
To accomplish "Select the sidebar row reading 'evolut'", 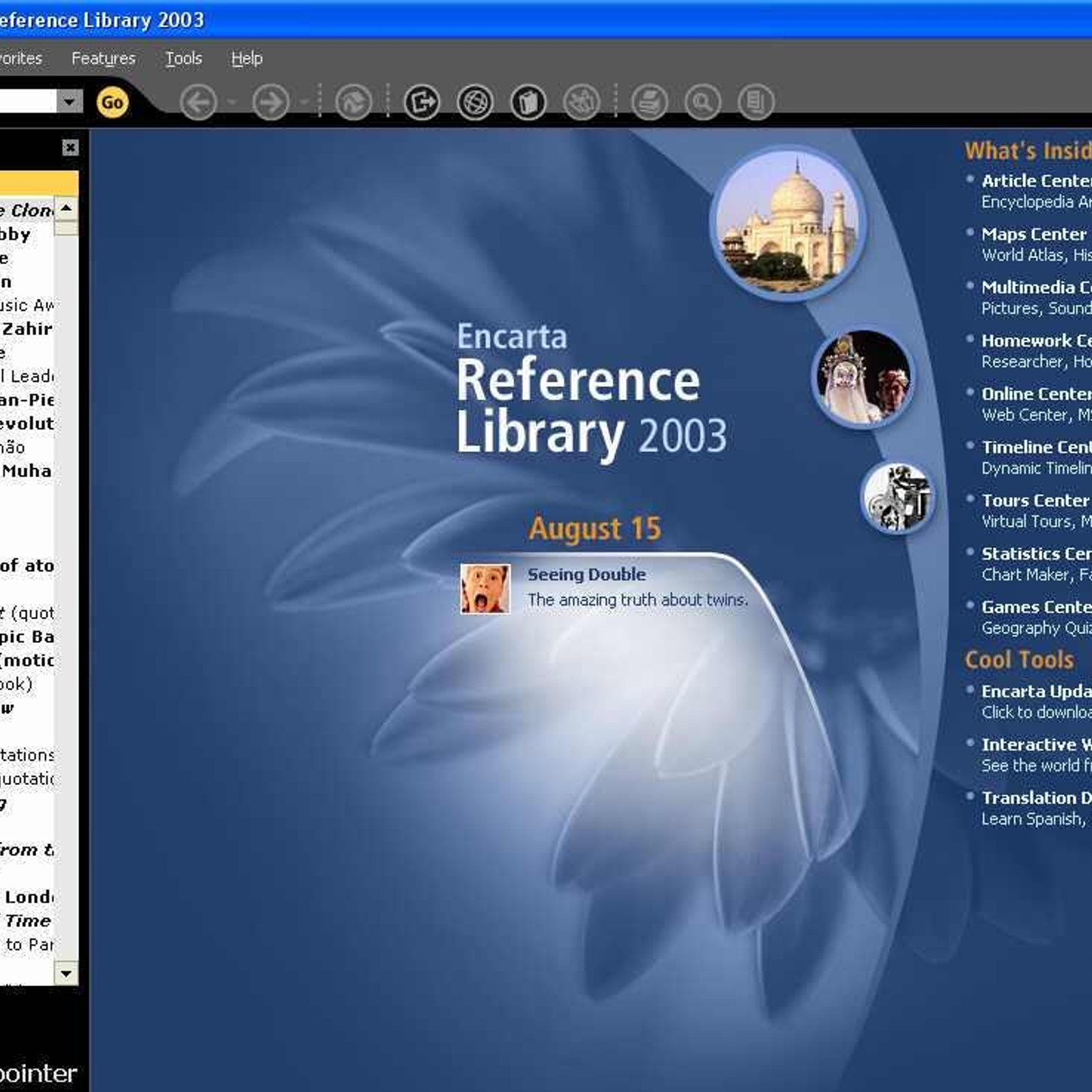I will click(27, 424).
